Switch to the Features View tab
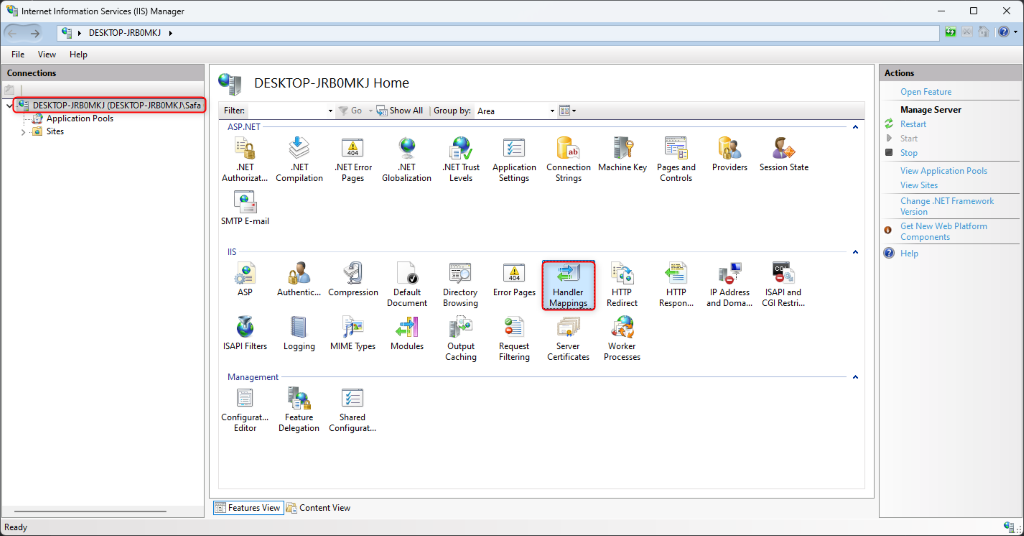Viewport: 1024px width, 536px height. 248,507
